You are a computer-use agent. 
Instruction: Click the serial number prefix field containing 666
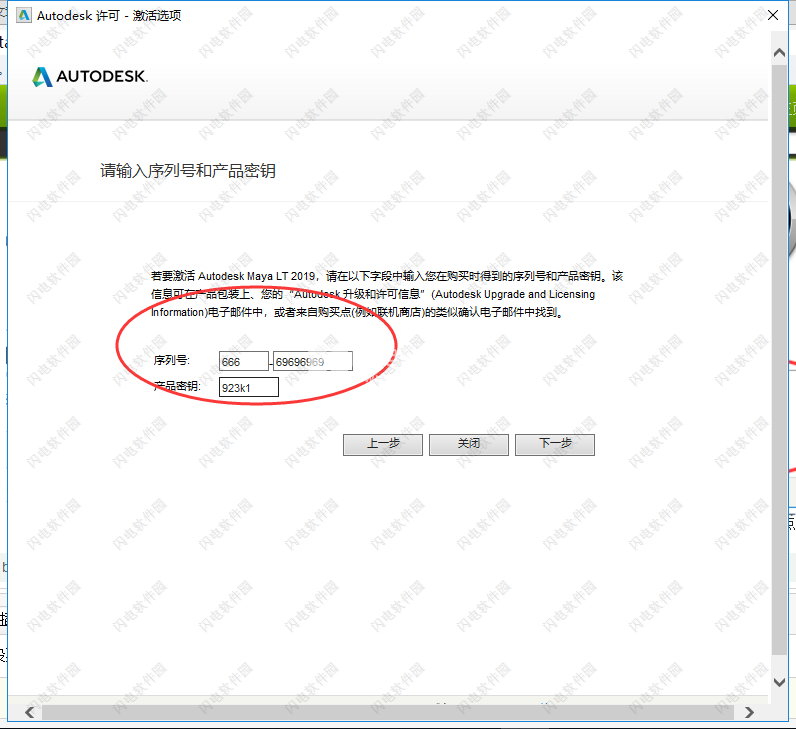point(244,361)
